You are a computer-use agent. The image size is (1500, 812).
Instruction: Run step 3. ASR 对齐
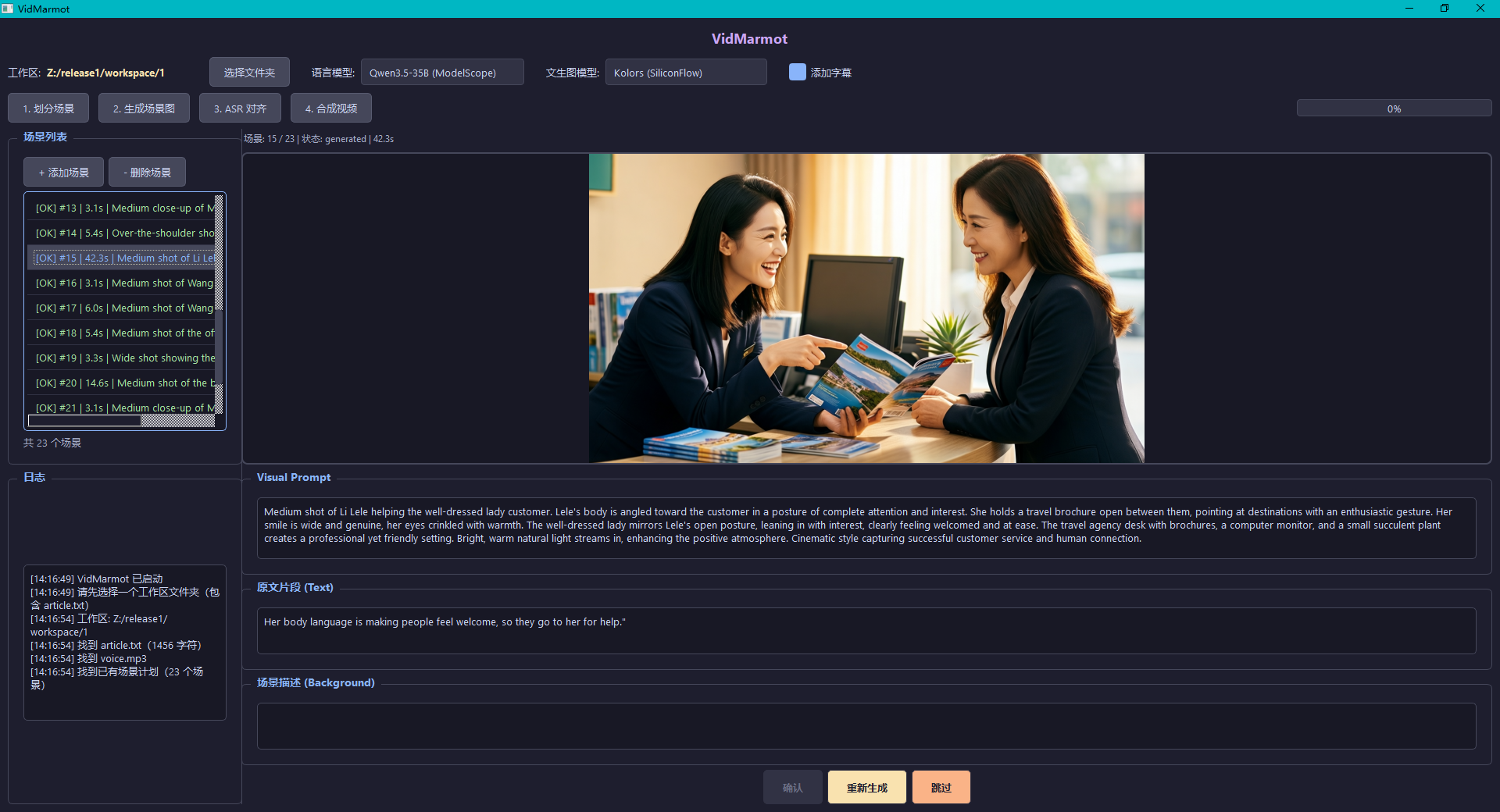[x=240, y=108]
